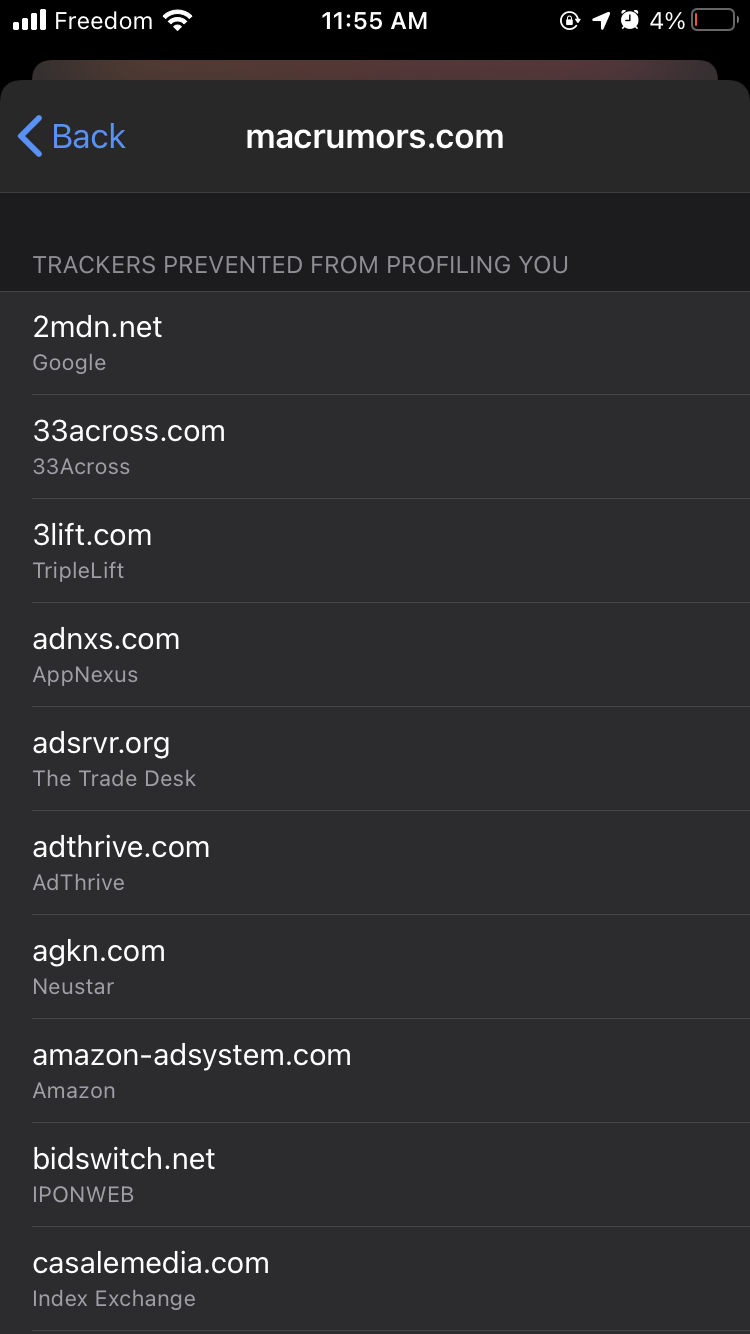This screenshot has height=1334, width=750.
Task: Tap the Back chevron arrow icon
Action: [30, 136]
